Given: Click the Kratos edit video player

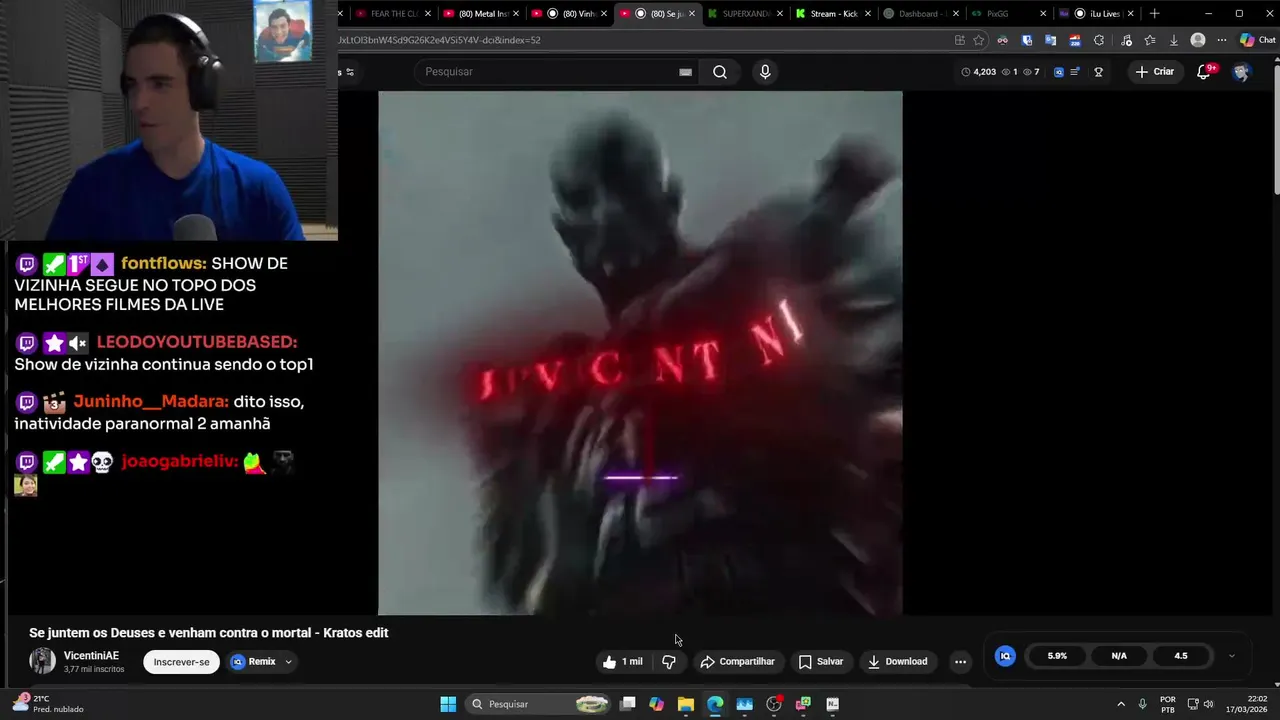Looking at the screenshot, I should tap(640, 353).
